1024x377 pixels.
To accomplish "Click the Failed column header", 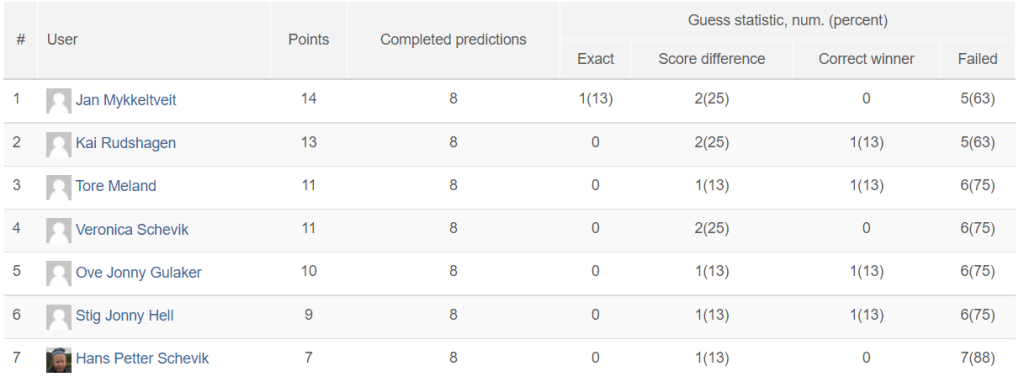I will click(978, 59).
